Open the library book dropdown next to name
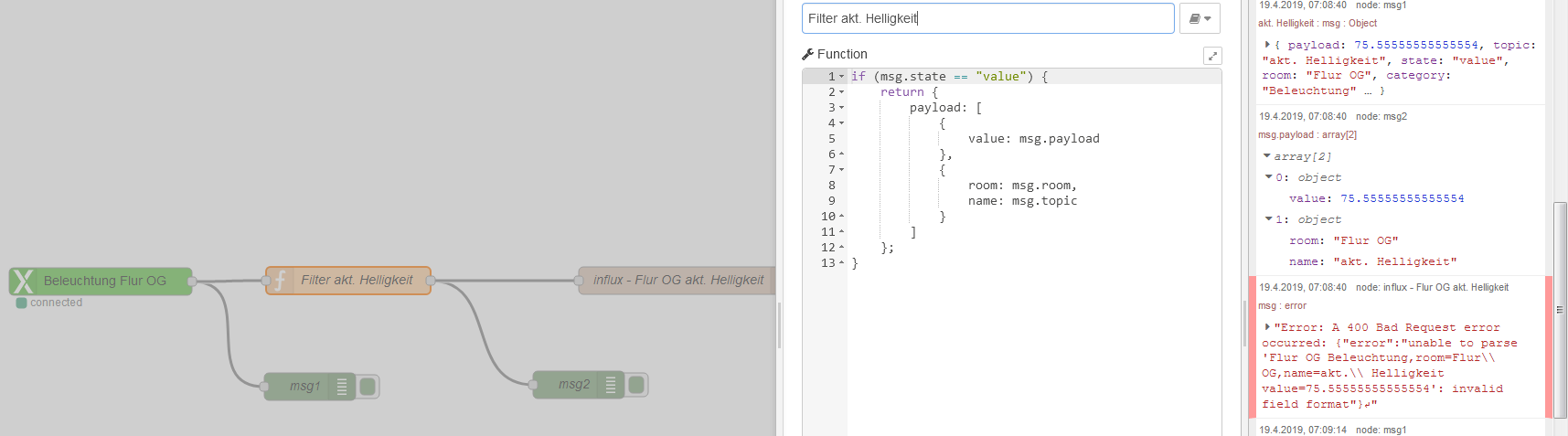 [x=1200, y=18]
